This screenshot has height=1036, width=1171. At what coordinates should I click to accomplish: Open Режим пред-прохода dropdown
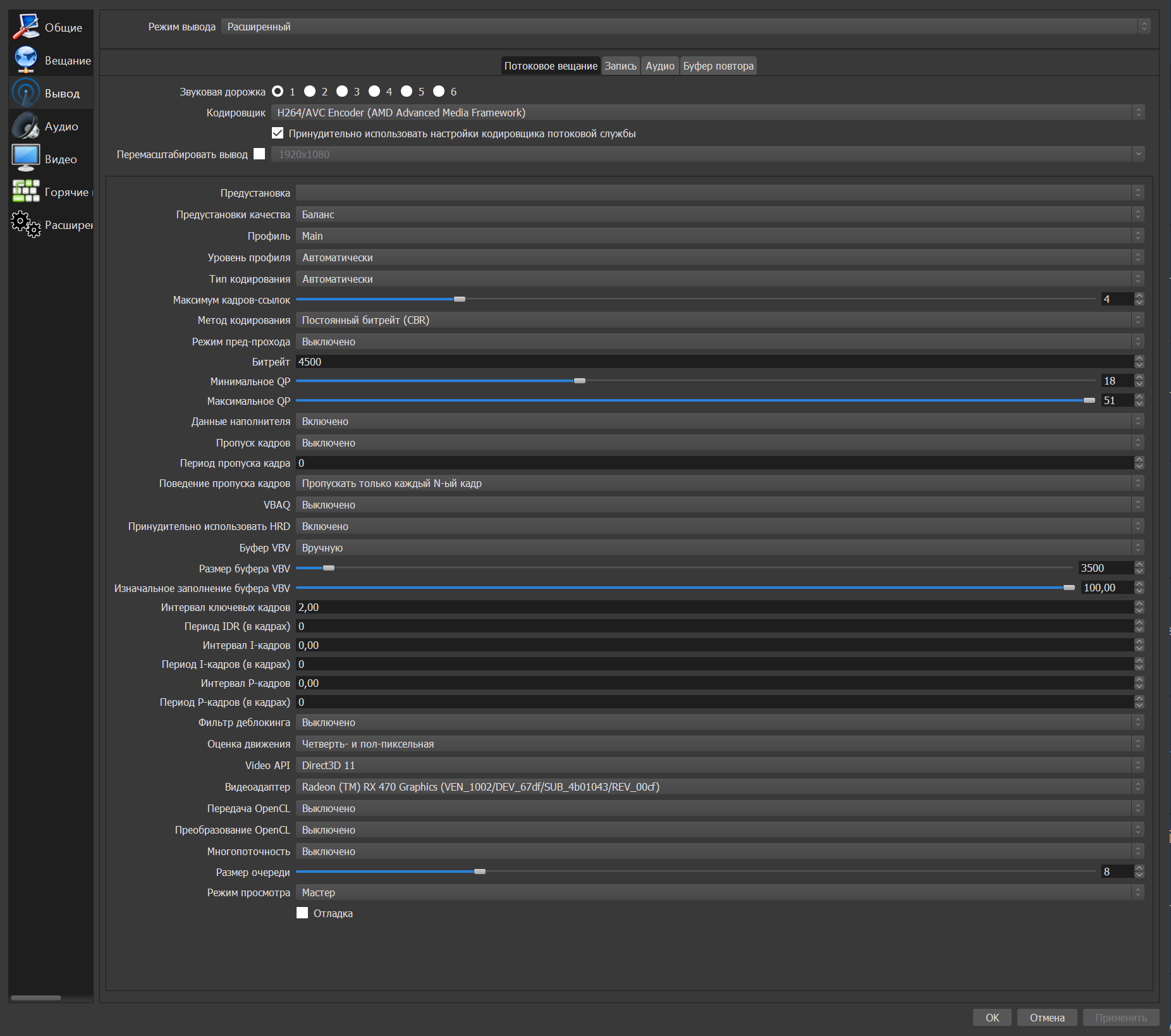pyautogui.click(x=720, y=342)
